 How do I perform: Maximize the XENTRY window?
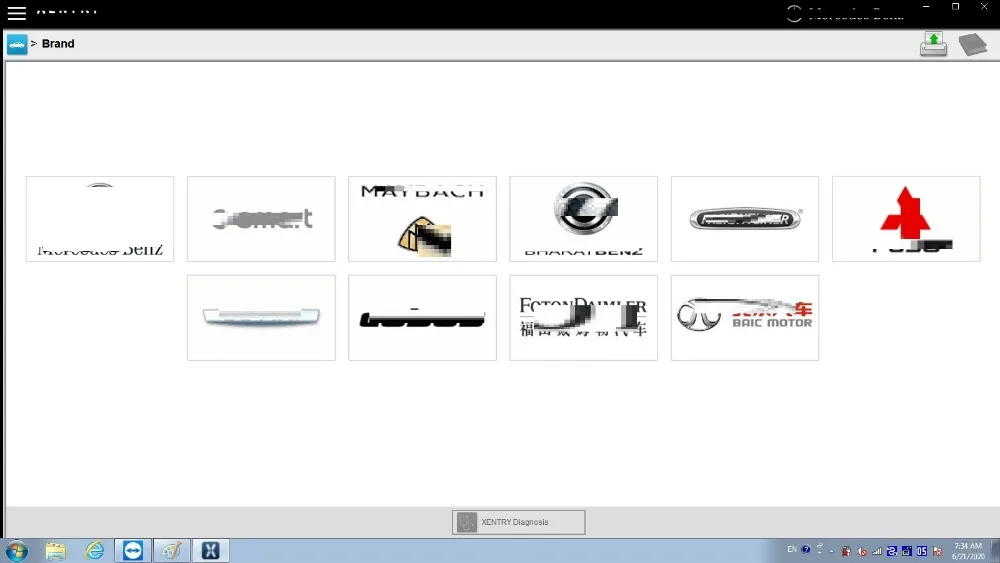click(955, 6)
